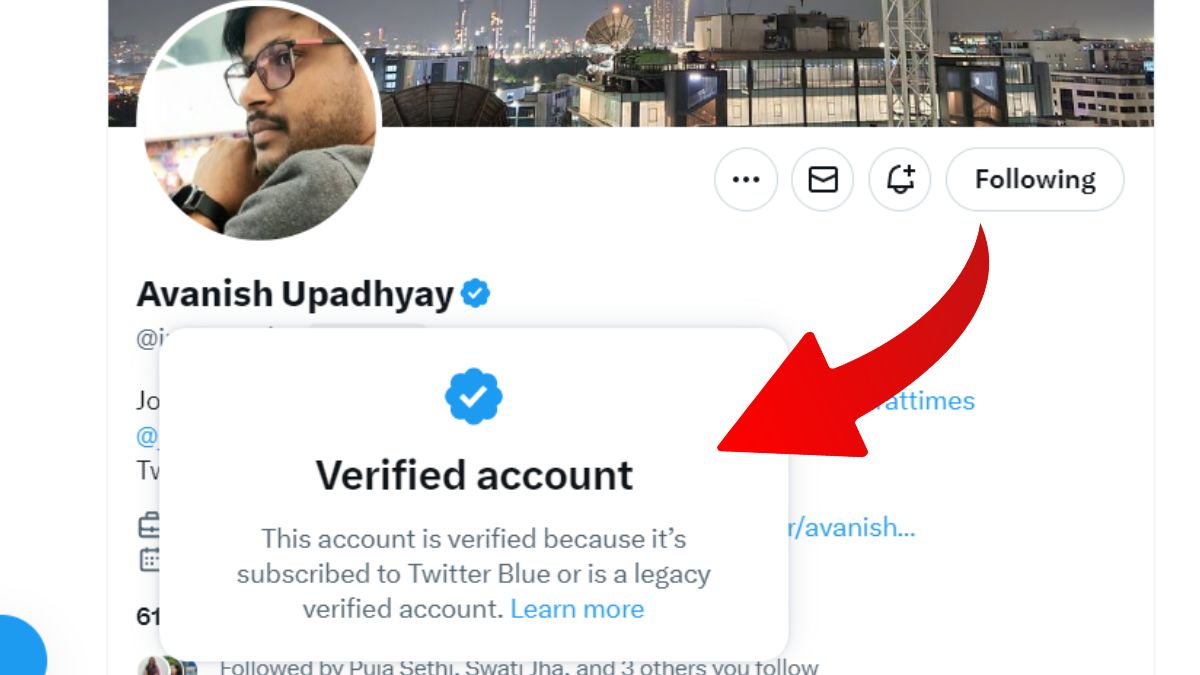
Task: Open the city skyline header banner
Action: pos(760,60)
